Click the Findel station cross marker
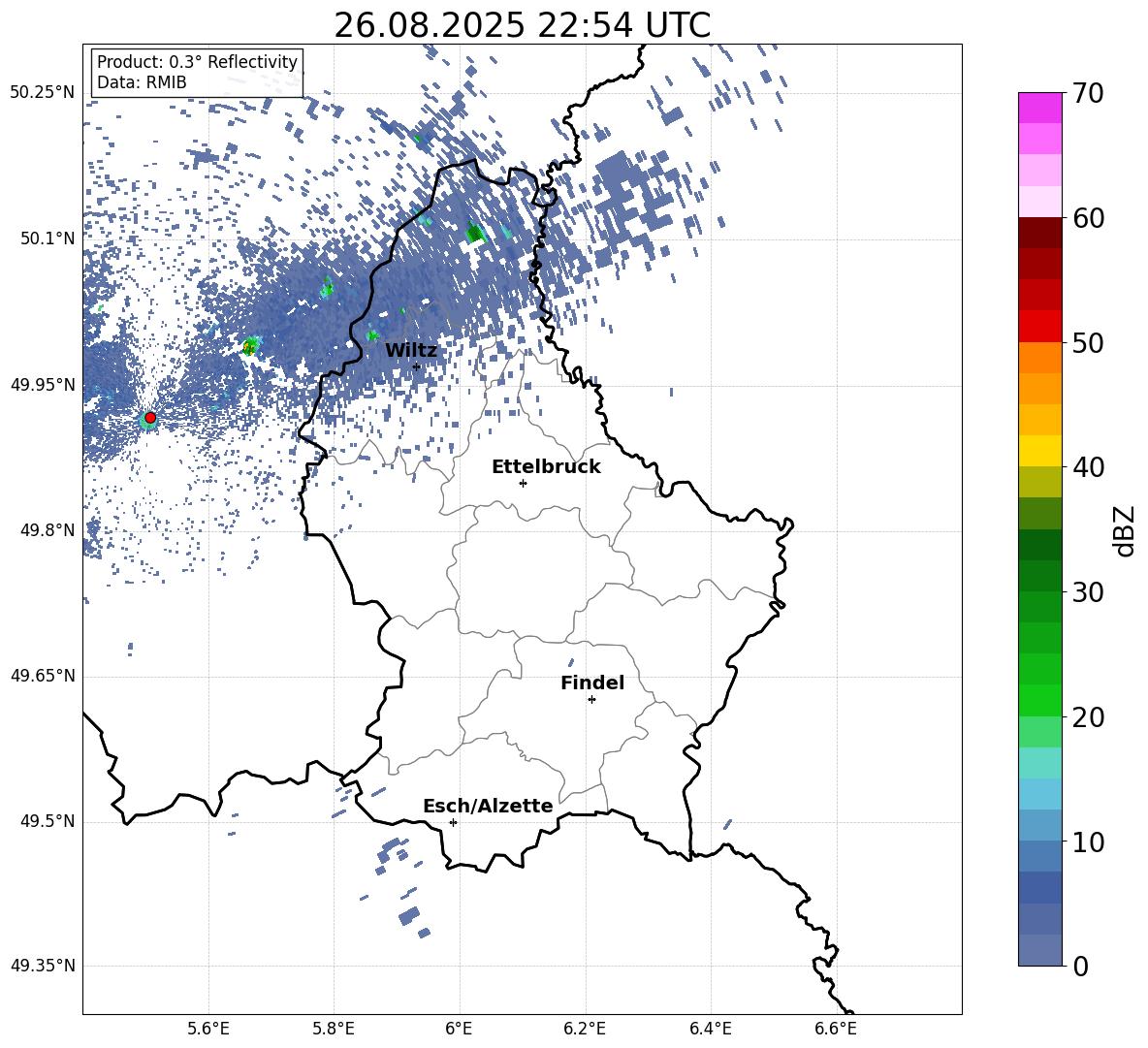The image size is (1148, 1048). tap(591, 700)
